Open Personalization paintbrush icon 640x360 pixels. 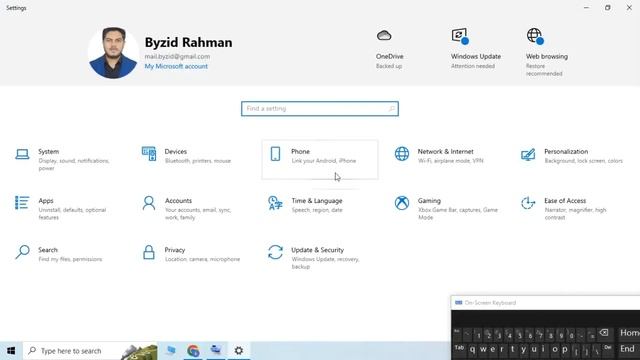pyautogui.click(x=528, y=154)
